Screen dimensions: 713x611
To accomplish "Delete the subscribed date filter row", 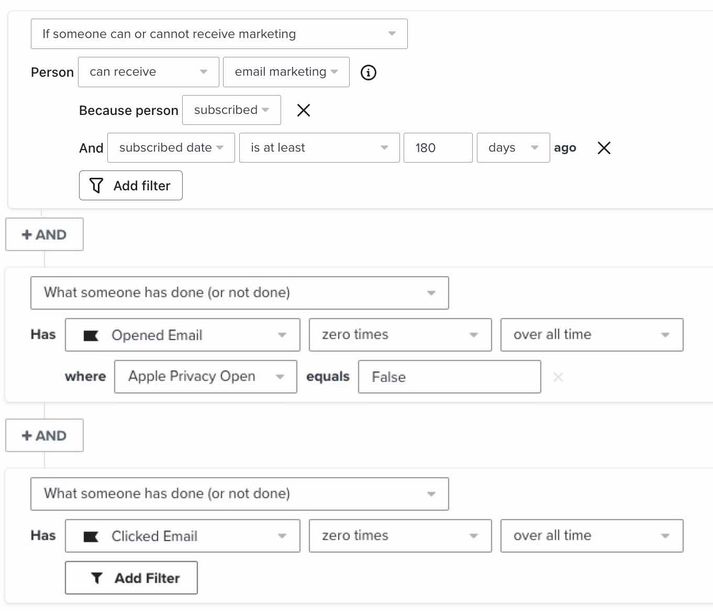I will 604,148.
